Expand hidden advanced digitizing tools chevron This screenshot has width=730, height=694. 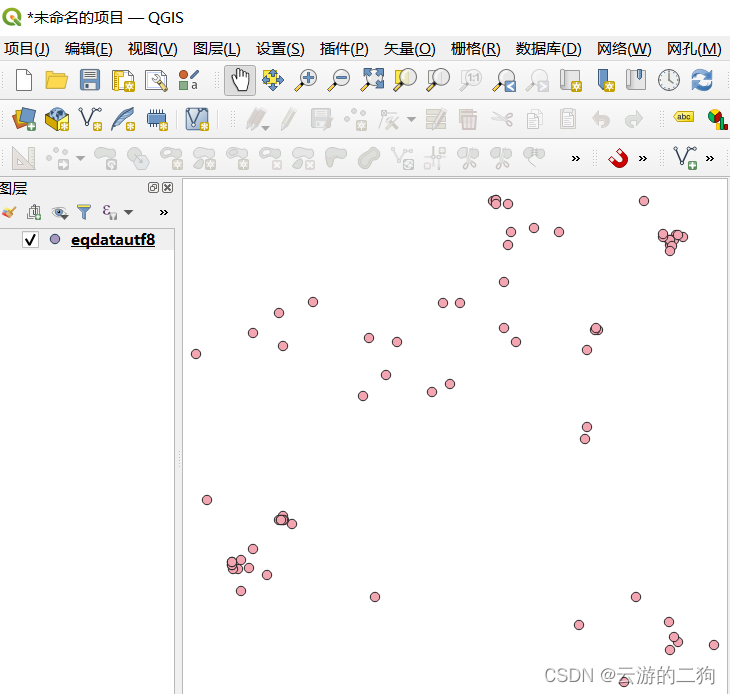[x=576, y=159]
